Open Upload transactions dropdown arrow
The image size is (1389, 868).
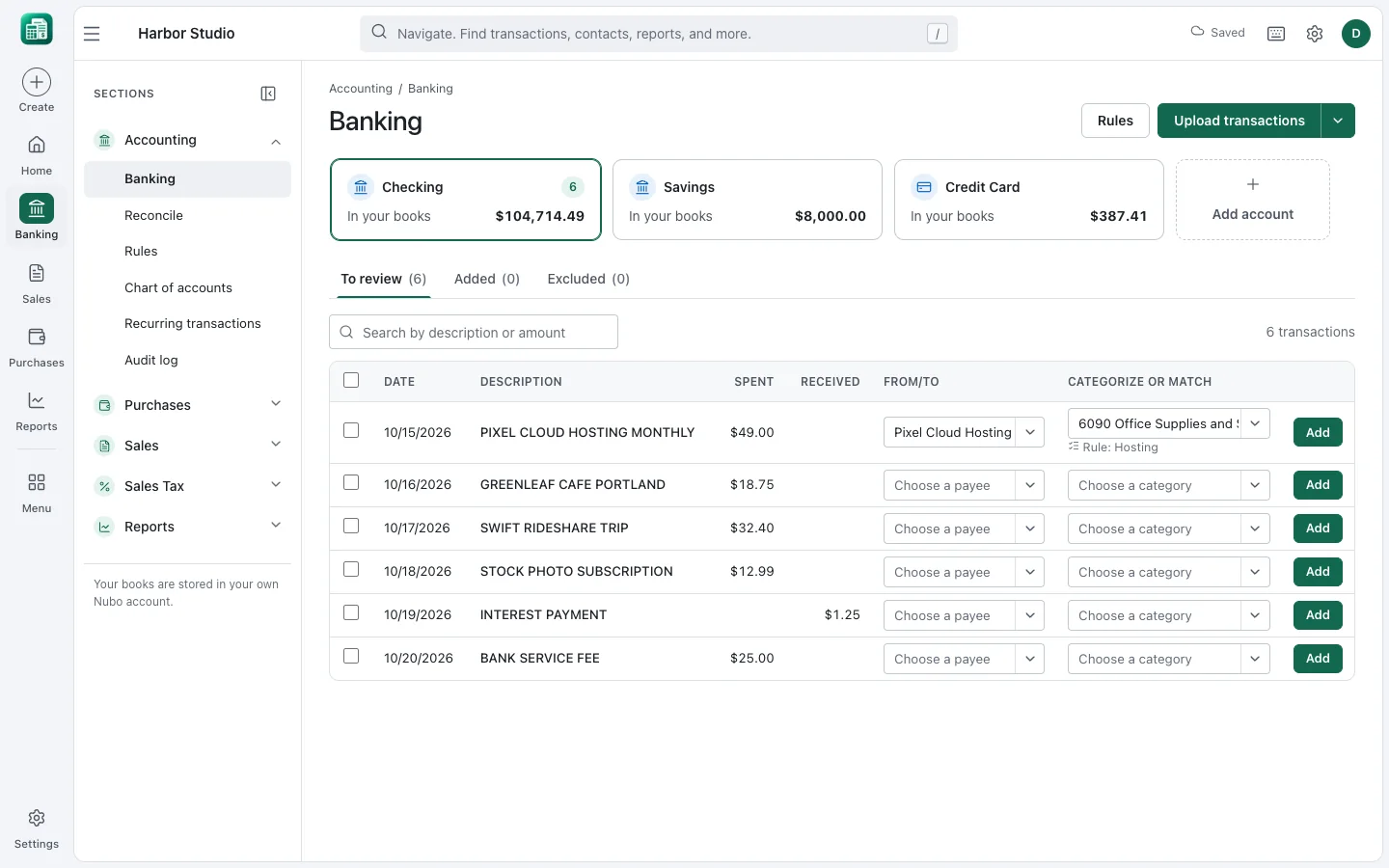pos(1338,121)
